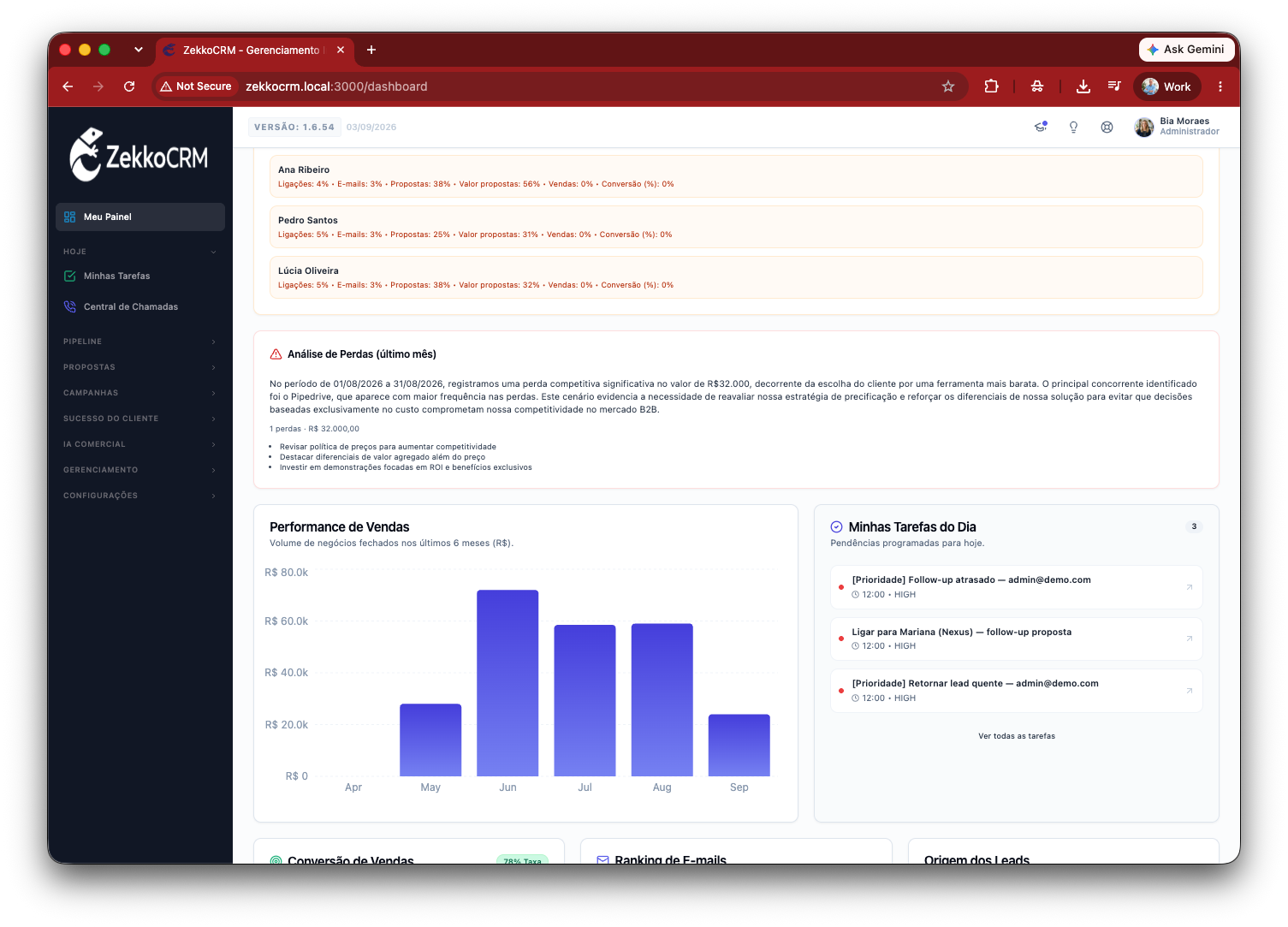Open Bia Moraes profile avatar

[1144, 127]
